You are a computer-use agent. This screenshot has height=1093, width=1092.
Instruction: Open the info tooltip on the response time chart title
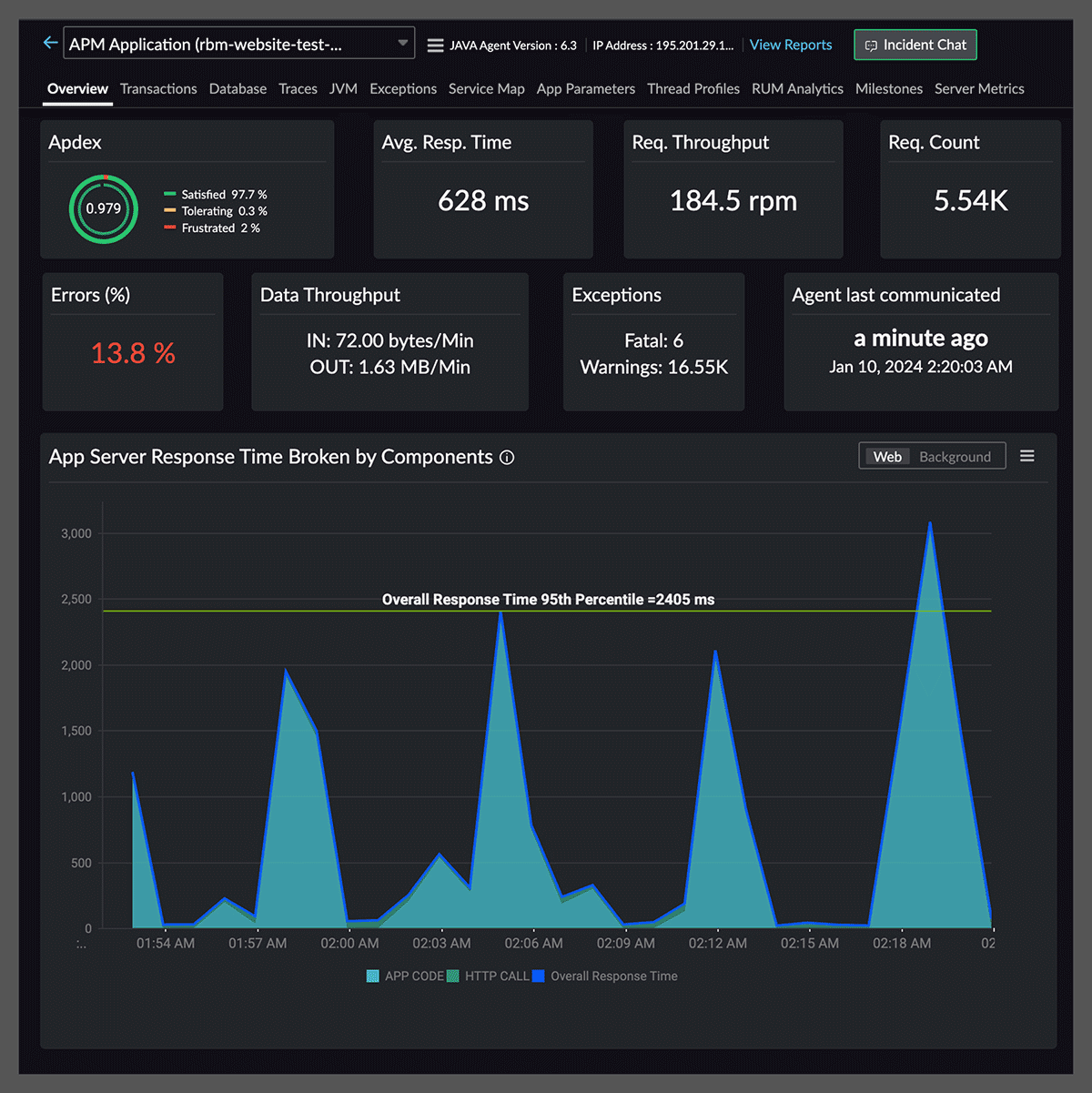point(507,458)
